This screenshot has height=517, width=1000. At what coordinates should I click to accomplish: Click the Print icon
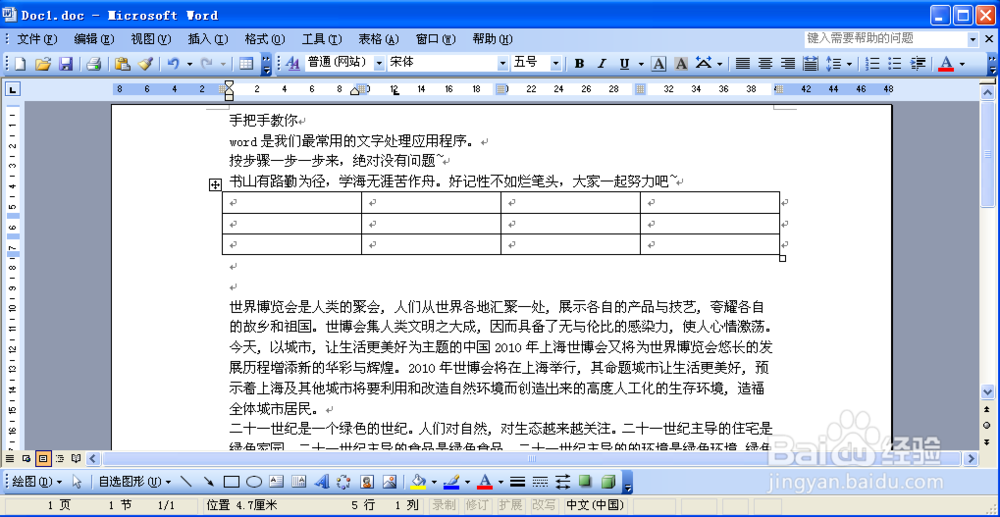coord(94,64)
